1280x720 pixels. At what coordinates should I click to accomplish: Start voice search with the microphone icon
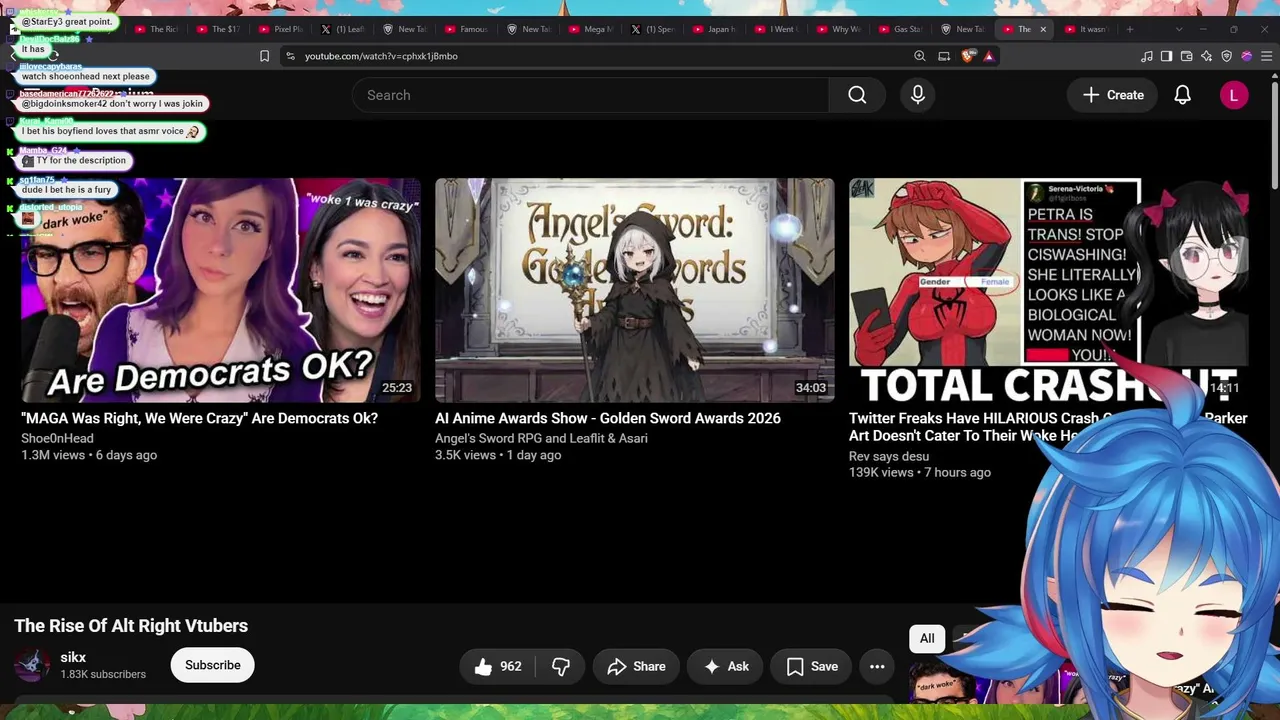[x=918, y=95]
